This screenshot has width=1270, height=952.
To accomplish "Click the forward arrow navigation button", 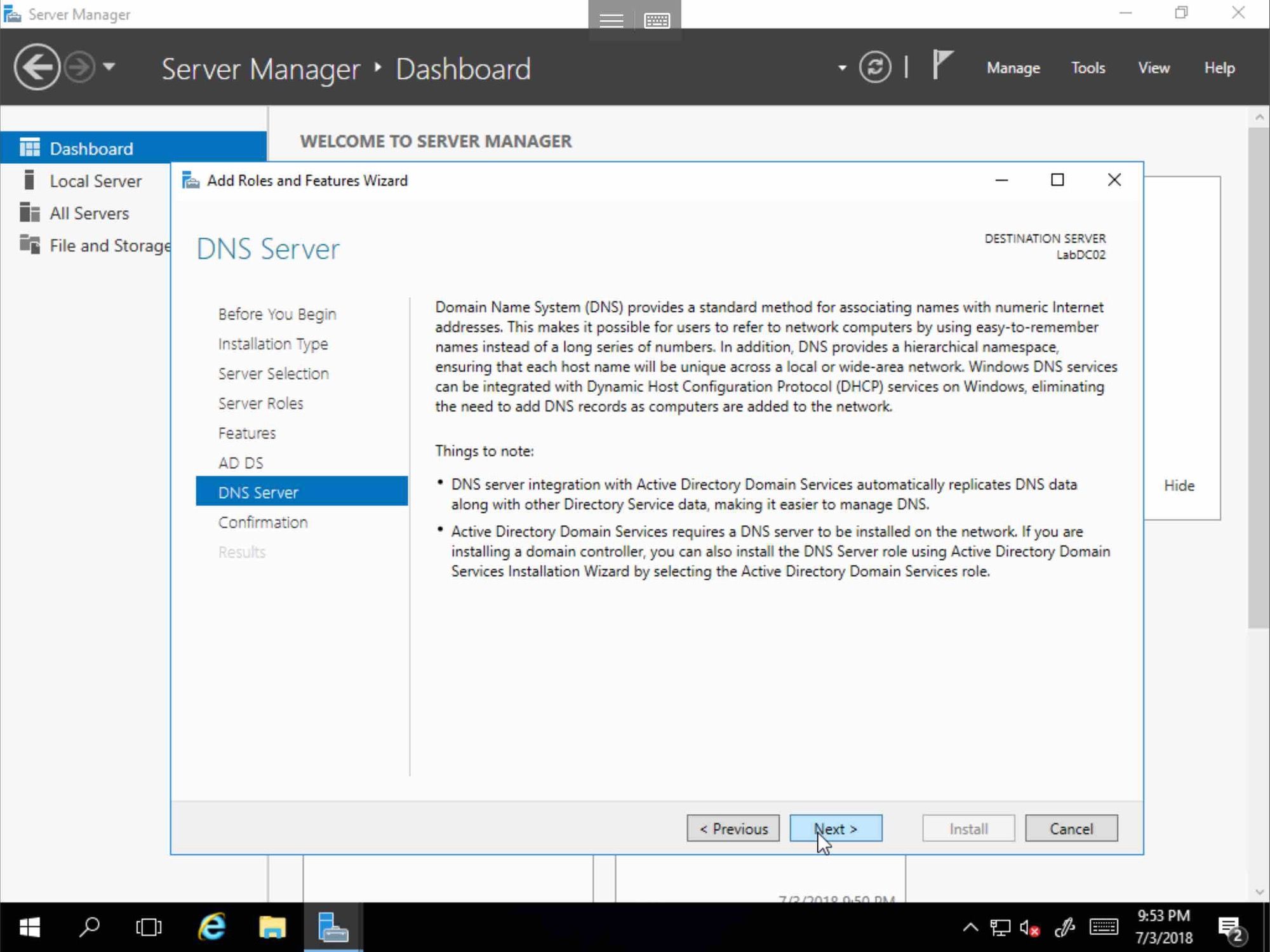I will tap(80, 67).
